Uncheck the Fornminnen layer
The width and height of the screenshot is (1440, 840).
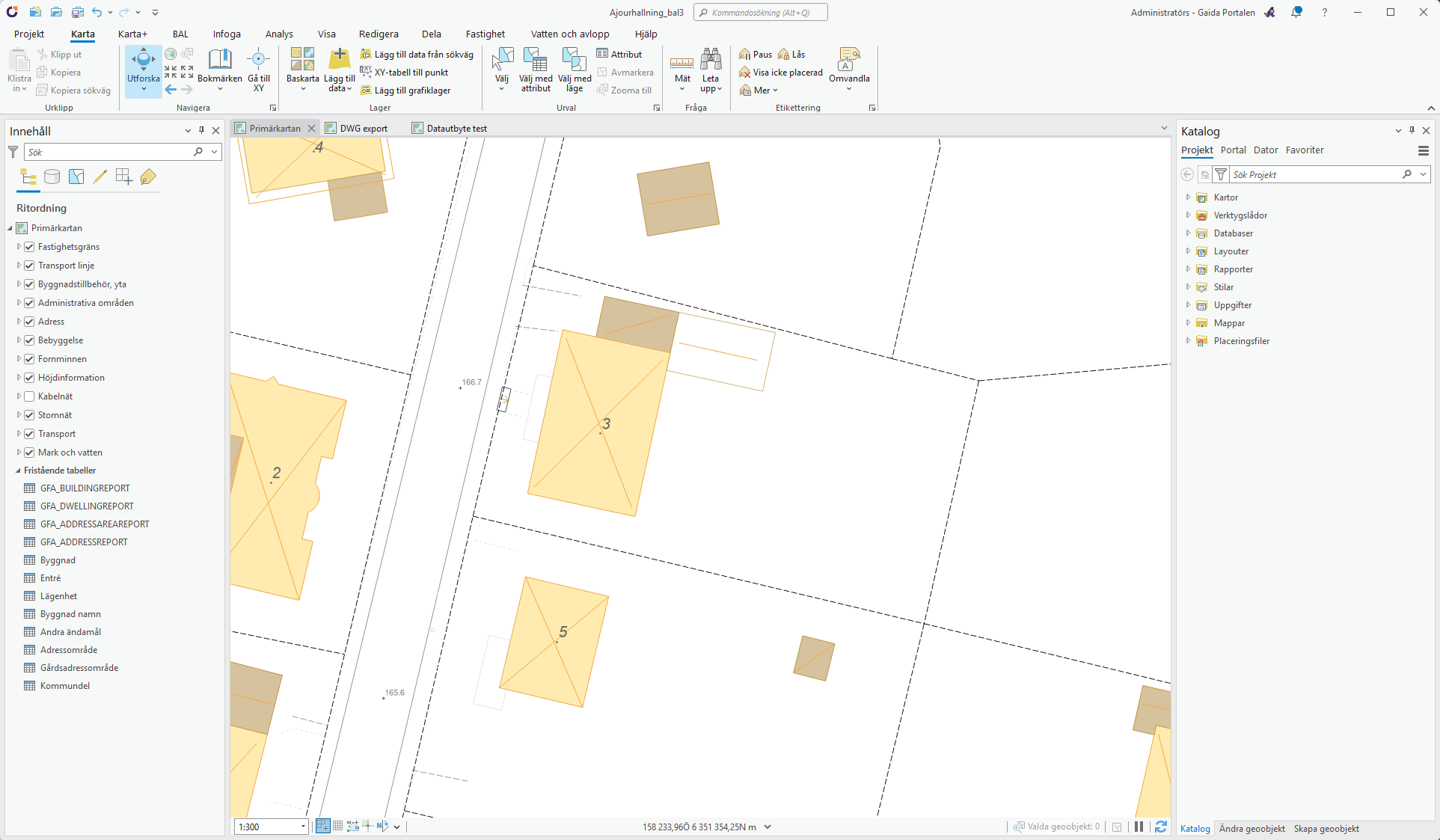tap(29, 359)
